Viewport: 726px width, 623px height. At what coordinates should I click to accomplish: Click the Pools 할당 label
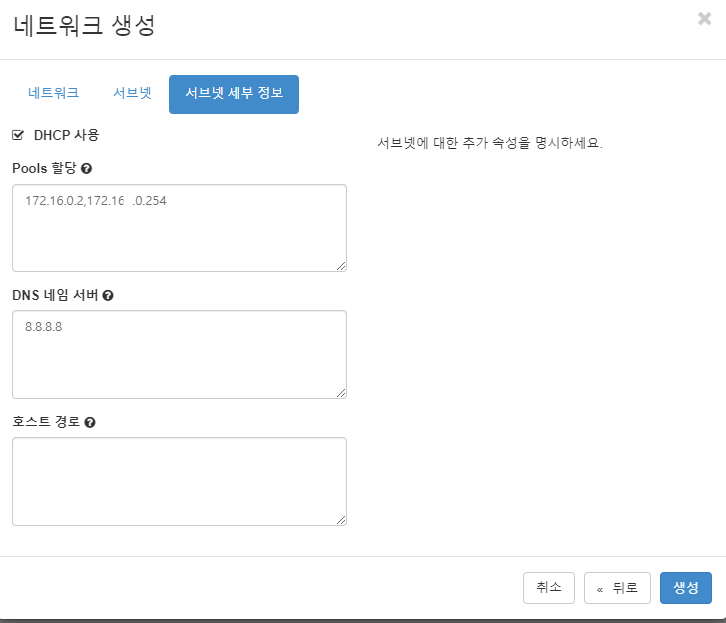pyautogui.click(x=44, y=168)
